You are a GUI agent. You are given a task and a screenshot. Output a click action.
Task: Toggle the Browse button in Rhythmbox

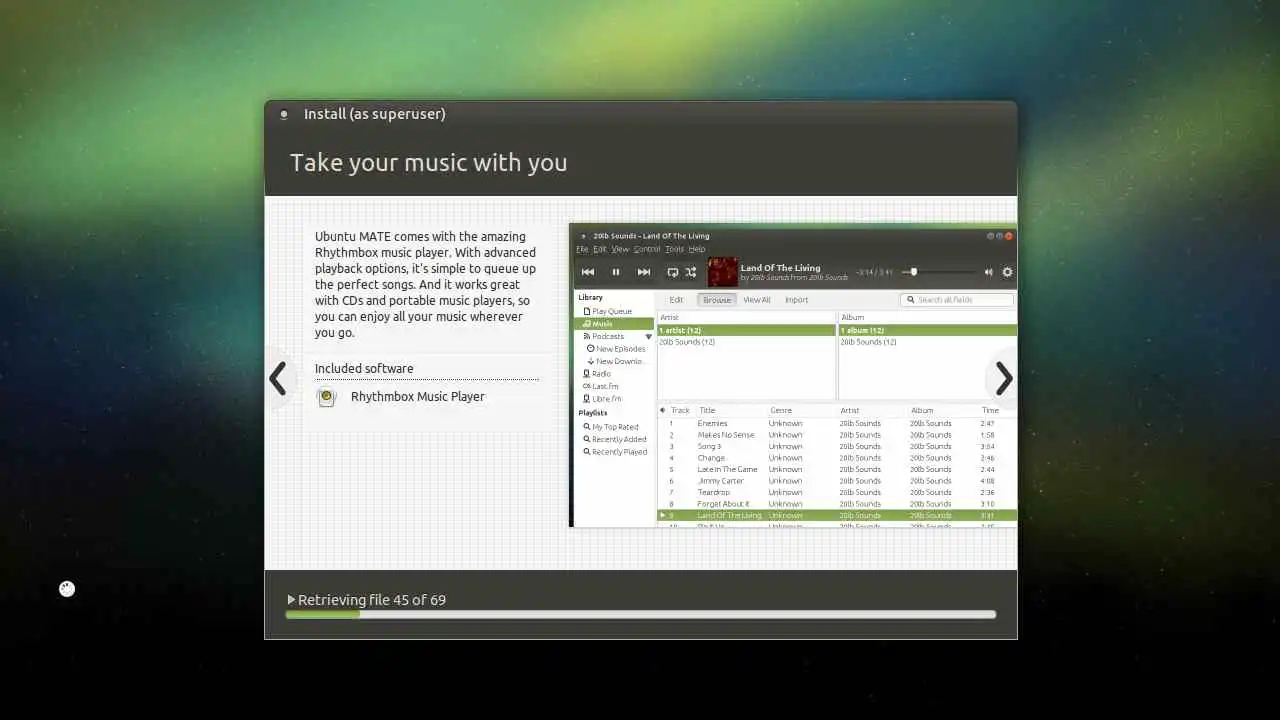point(717,300)
